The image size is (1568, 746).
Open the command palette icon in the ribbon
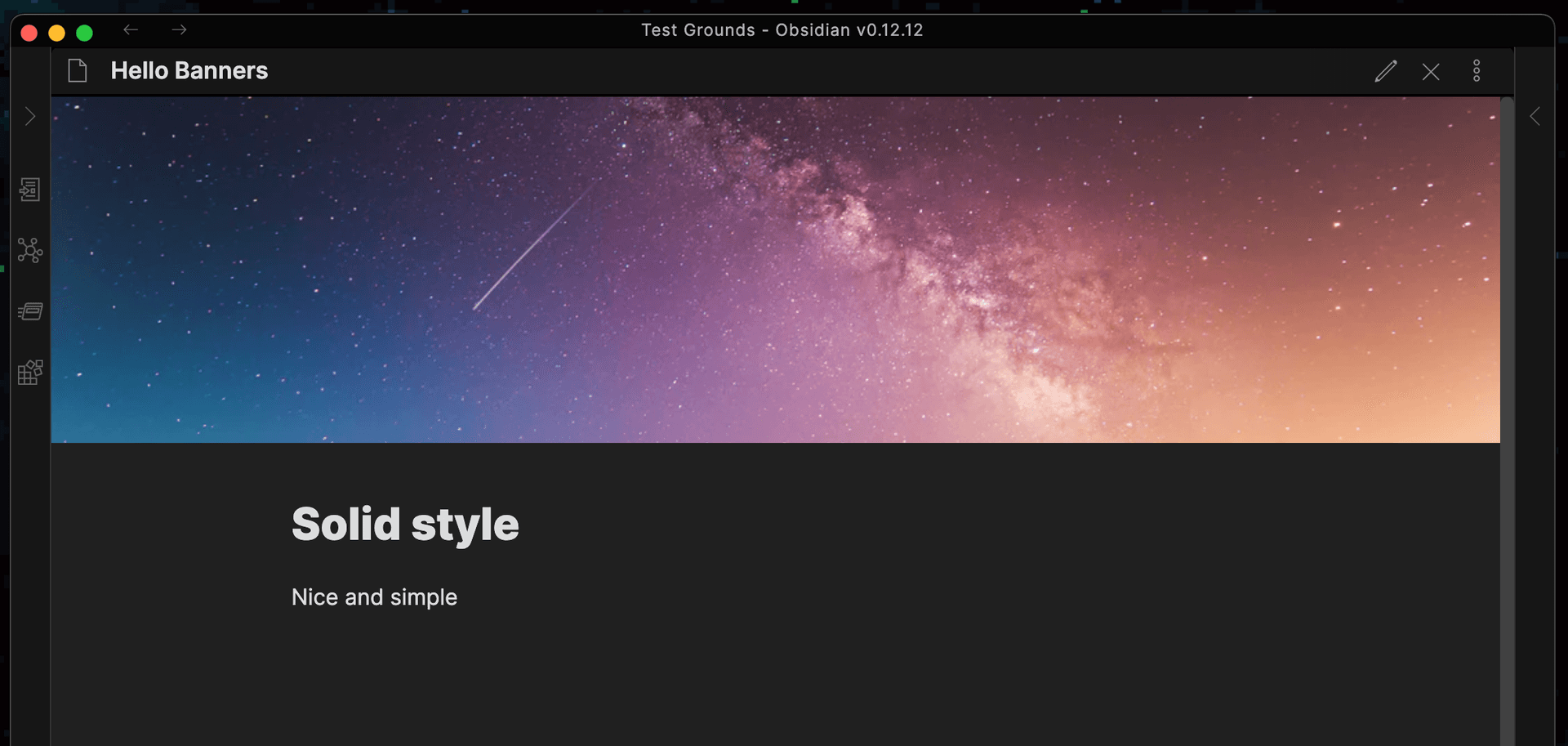pos(29,373)
